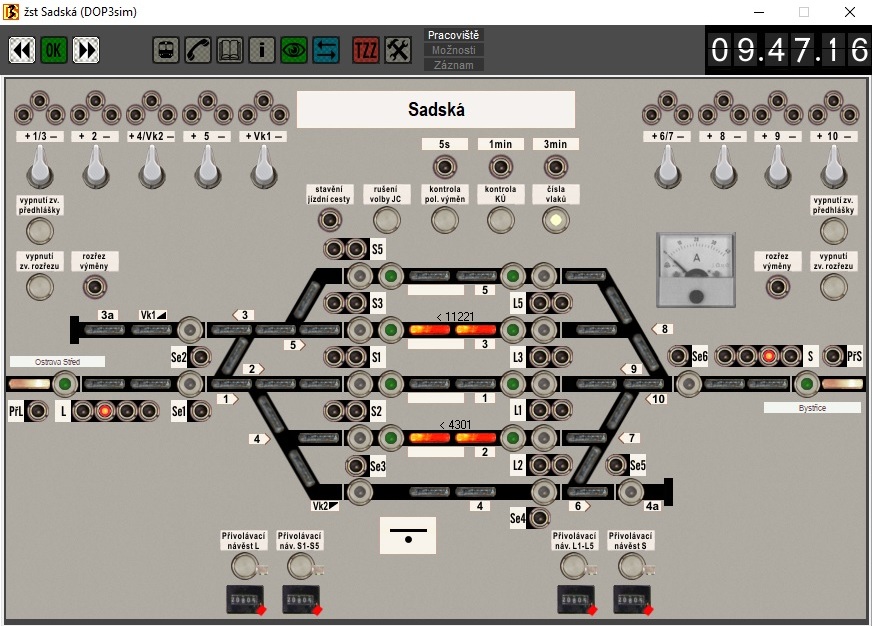
Task: Select the Pracoviště menu item
Action: click(453, 35)
